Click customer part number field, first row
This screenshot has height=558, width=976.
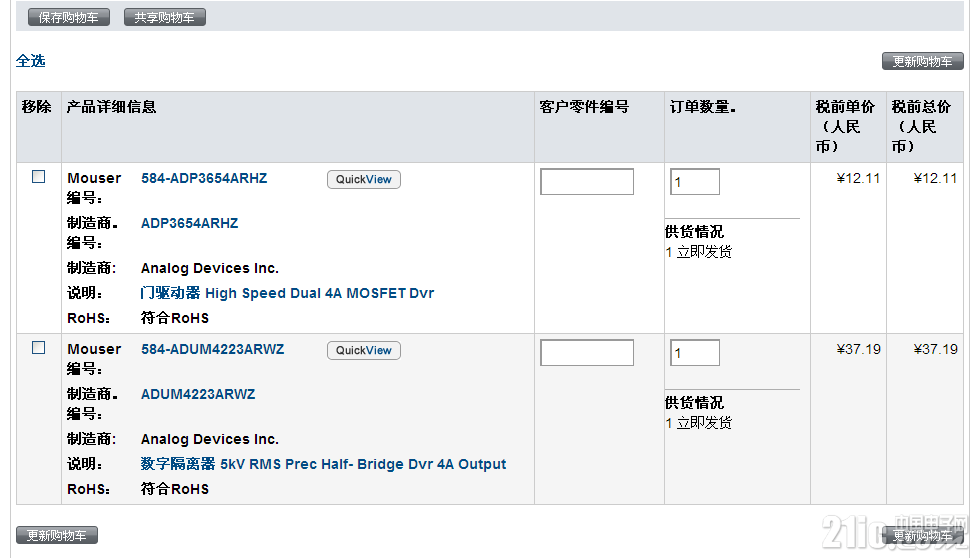[x=586, y=182]
